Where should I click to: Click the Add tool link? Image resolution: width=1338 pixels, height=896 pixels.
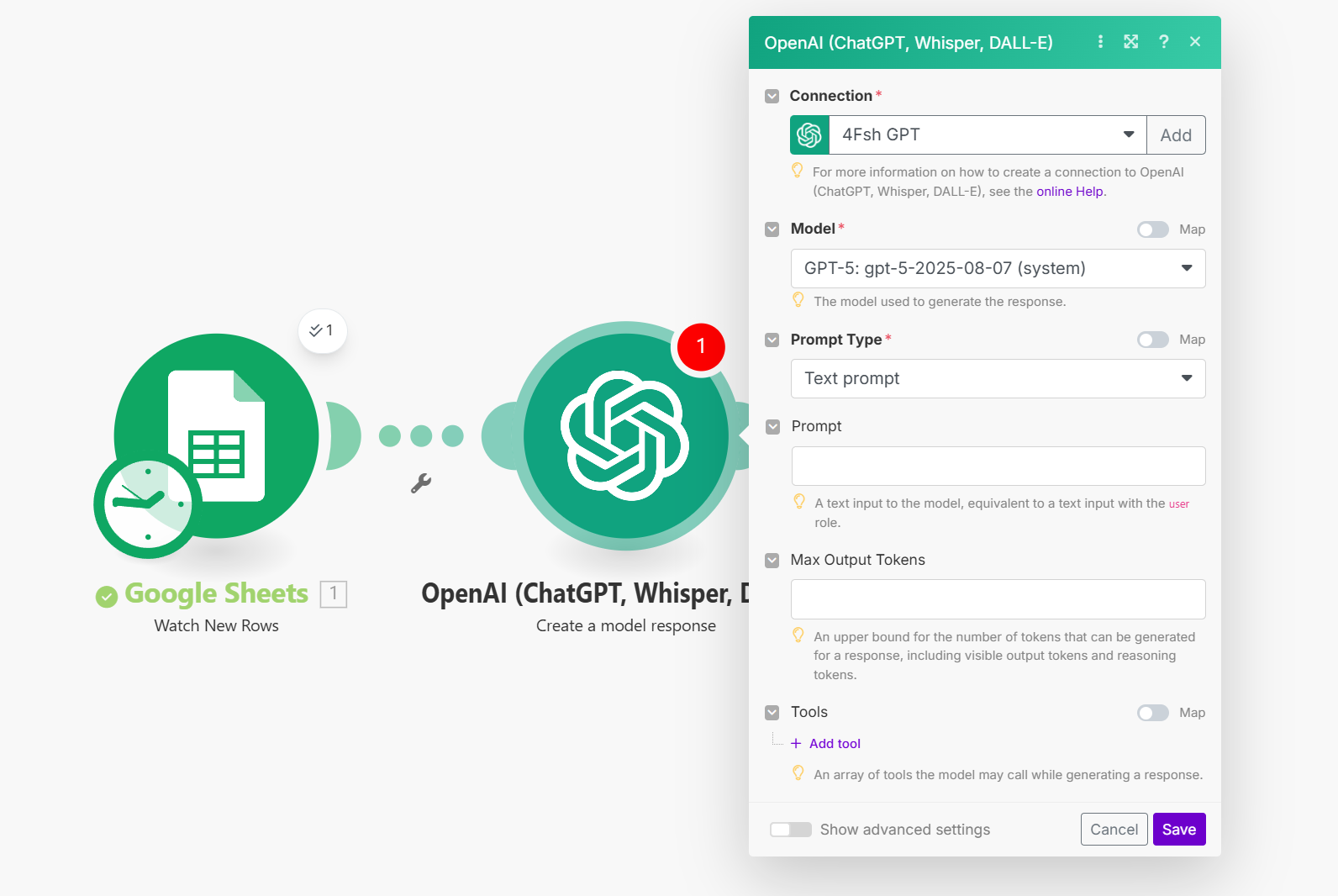point(835,743)
